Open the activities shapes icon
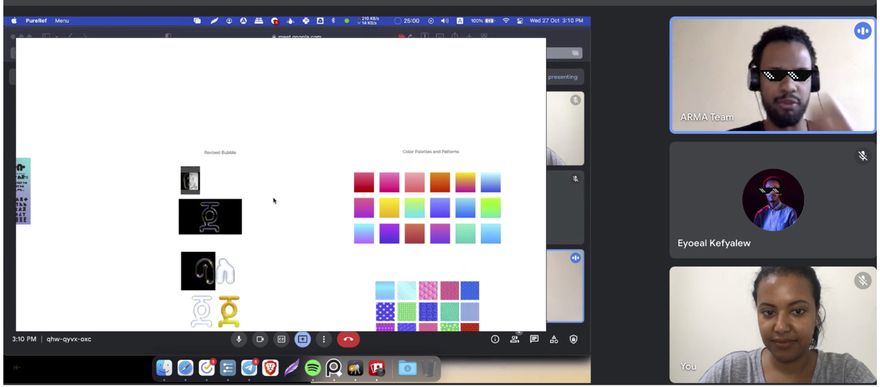This screenshot has width=880, height=387. [554, 339]
